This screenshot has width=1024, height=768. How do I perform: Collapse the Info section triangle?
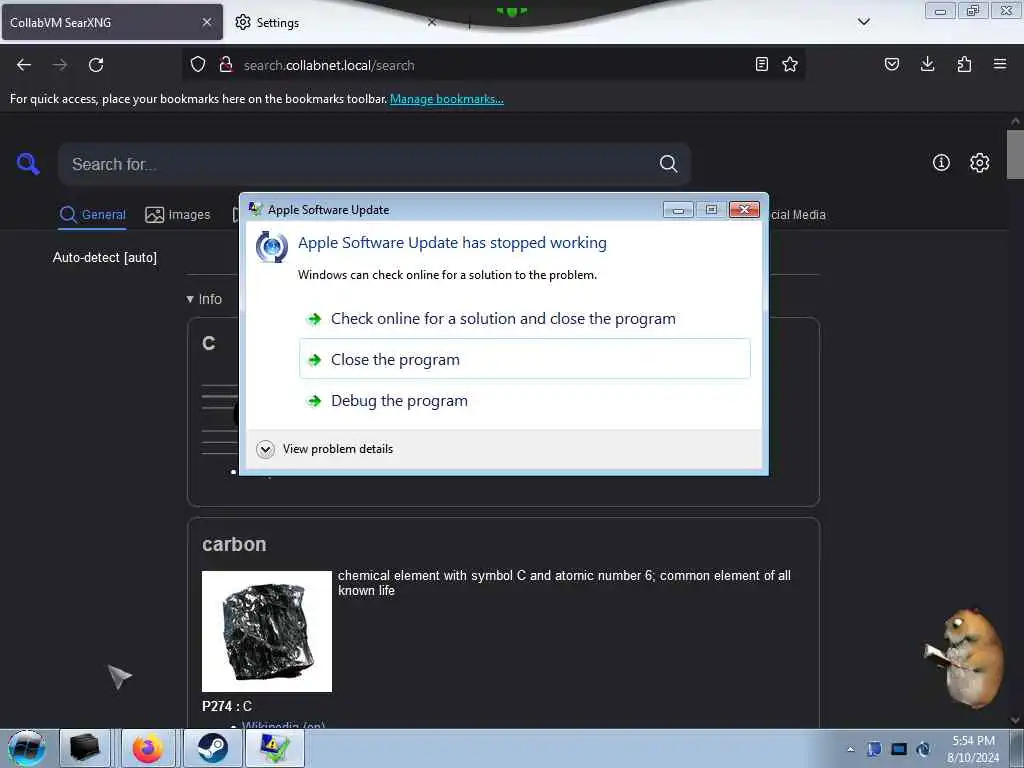(x=190, y=299)
